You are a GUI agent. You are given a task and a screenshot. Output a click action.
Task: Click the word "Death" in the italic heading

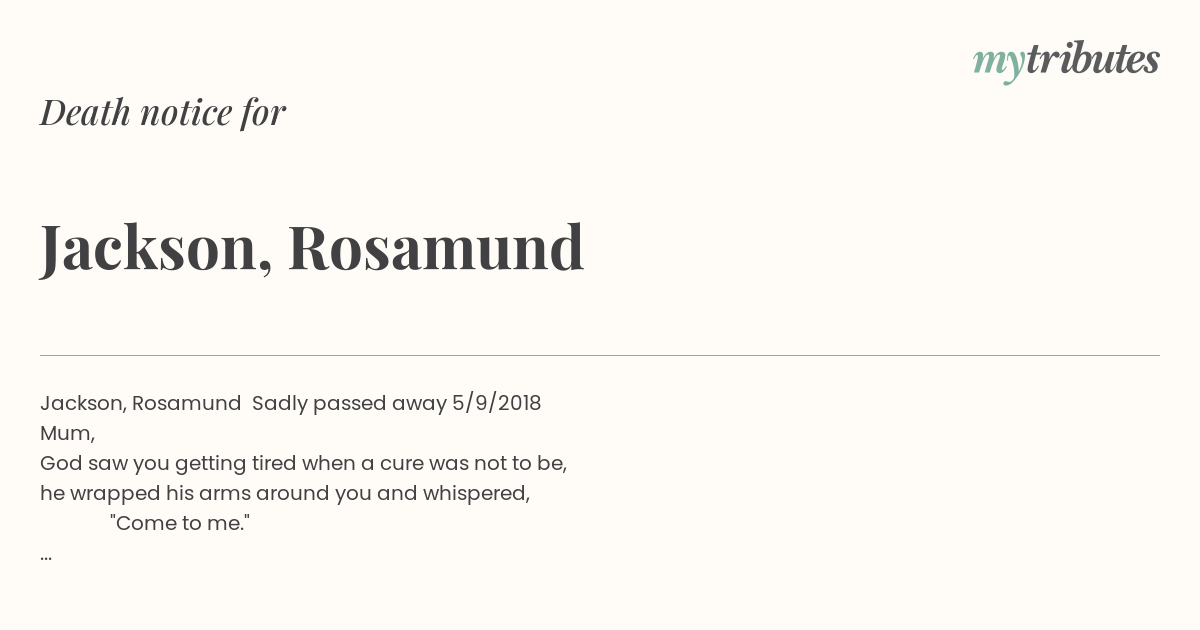86,112
